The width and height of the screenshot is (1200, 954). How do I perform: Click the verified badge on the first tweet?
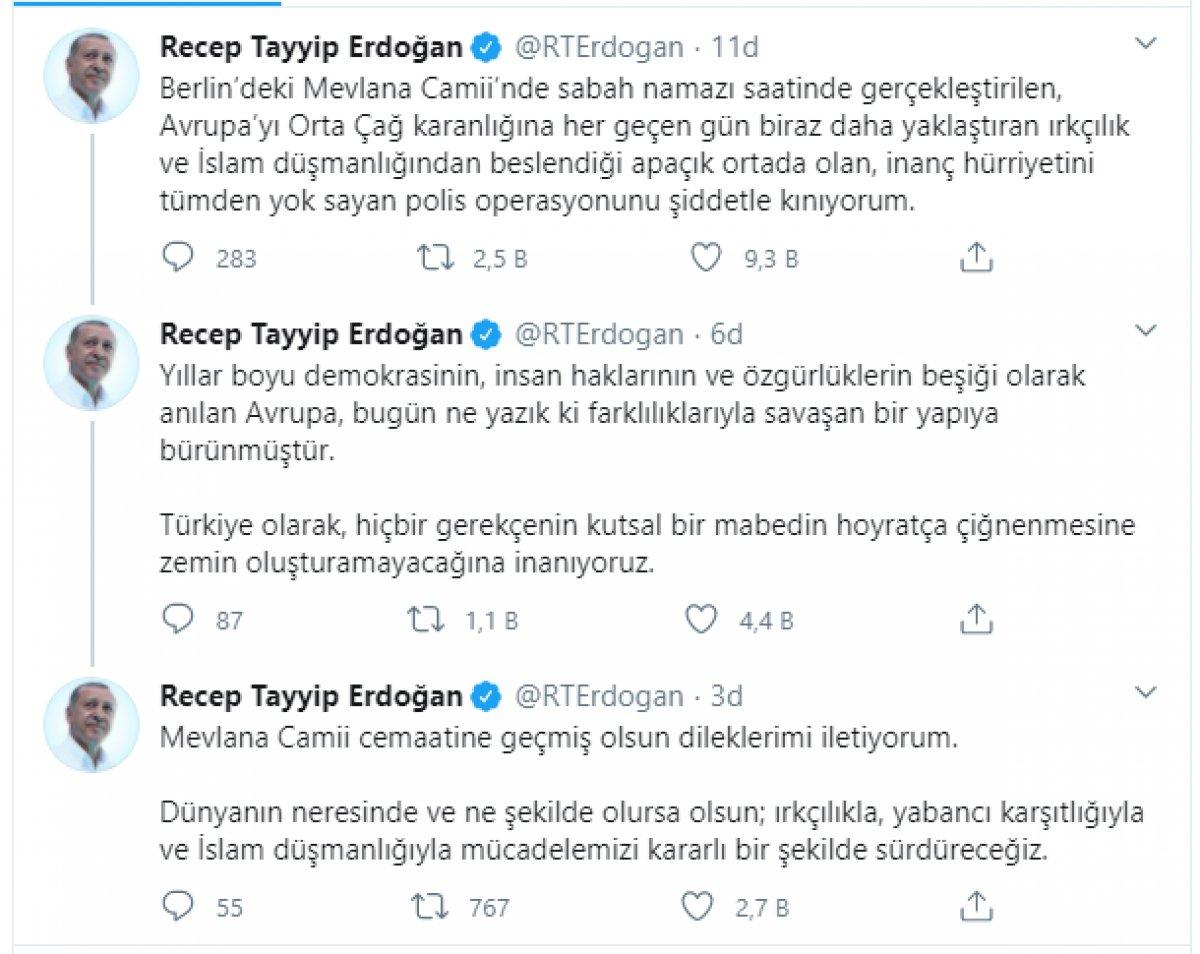[x=486, y=46]
